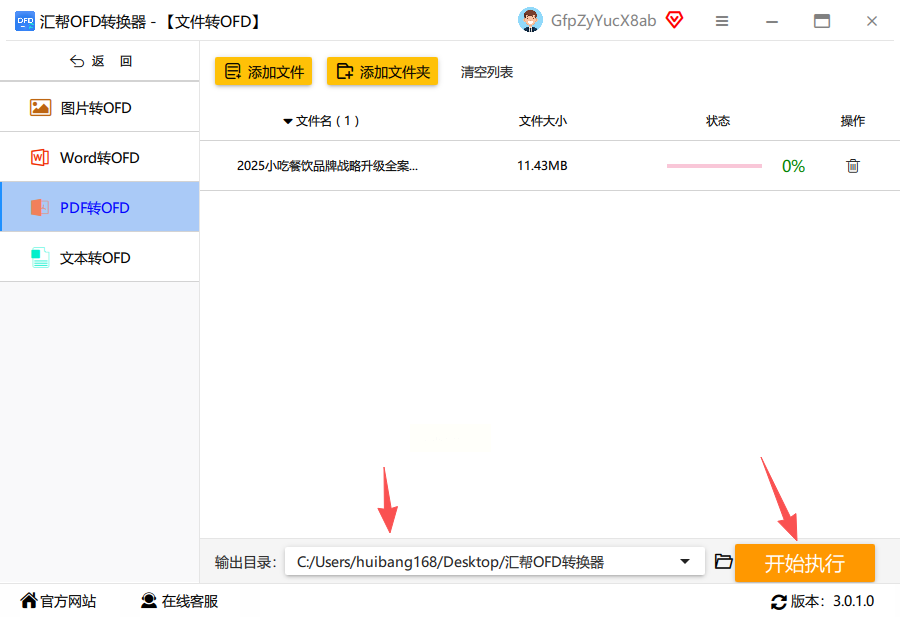
Task: Expand the output directory dropdown arrow
Action: (x=685, y=561)
